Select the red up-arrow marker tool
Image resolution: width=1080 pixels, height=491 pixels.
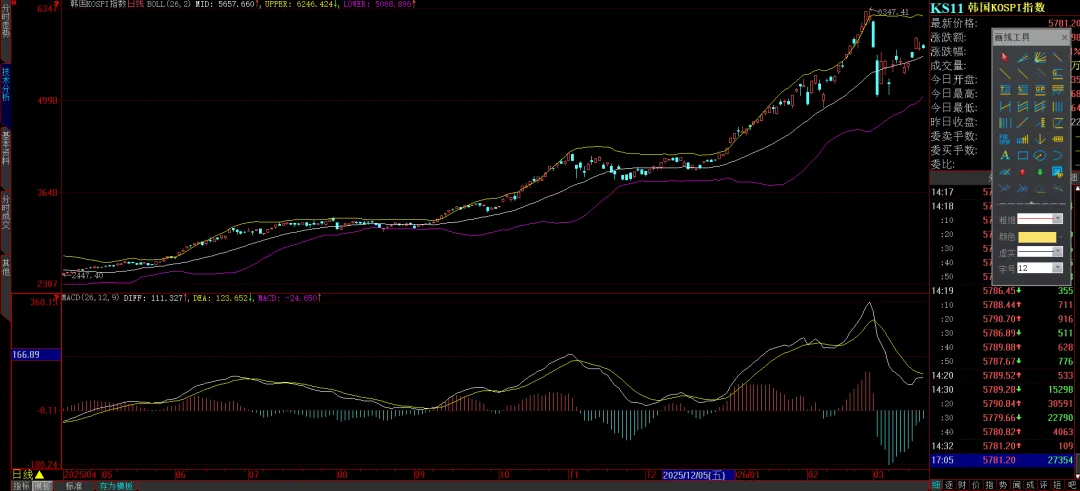coord(1023,172)
